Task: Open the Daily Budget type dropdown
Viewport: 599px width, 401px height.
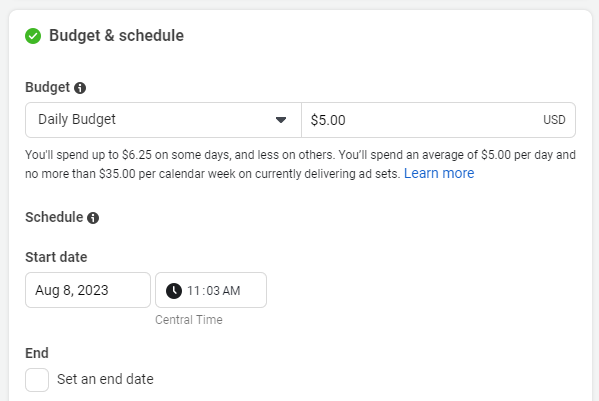Action: click(x=163, y=120)
